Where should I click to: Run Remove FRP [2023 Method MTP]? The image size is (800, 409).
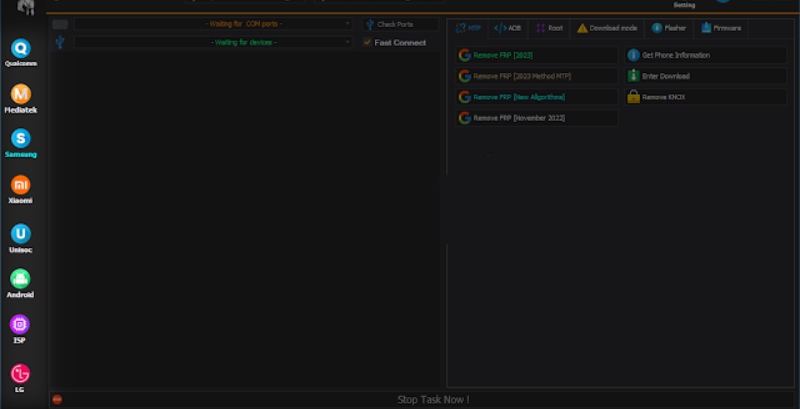537,76
